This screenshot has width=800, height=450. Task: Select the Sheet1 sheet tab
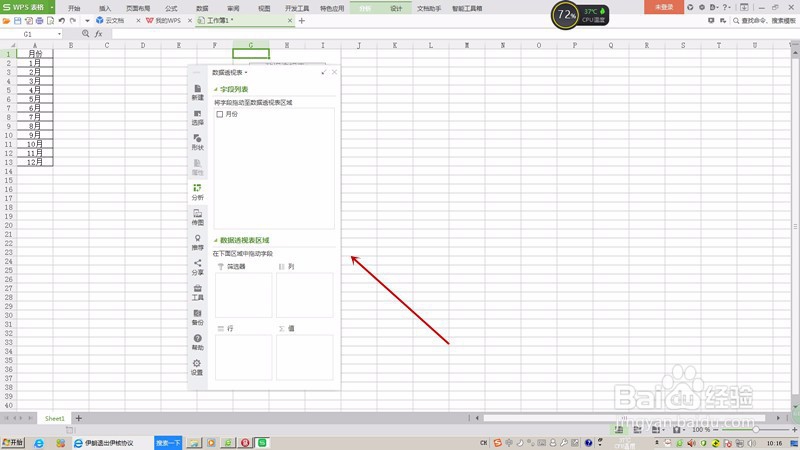(55, 418)
